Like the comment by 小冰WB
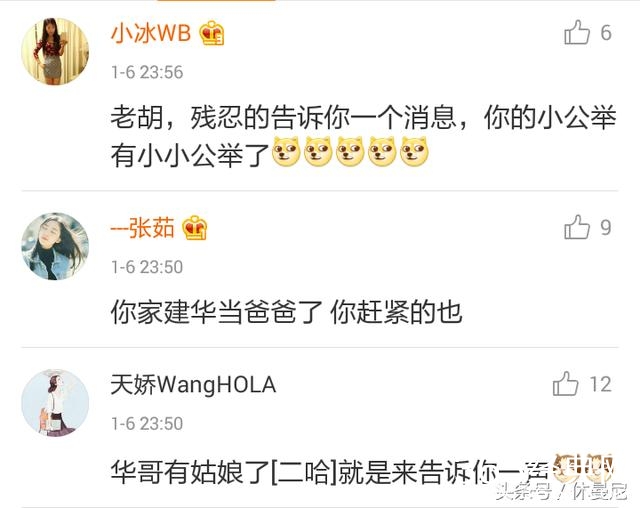The image size is (640, 508). pos(577,32)
